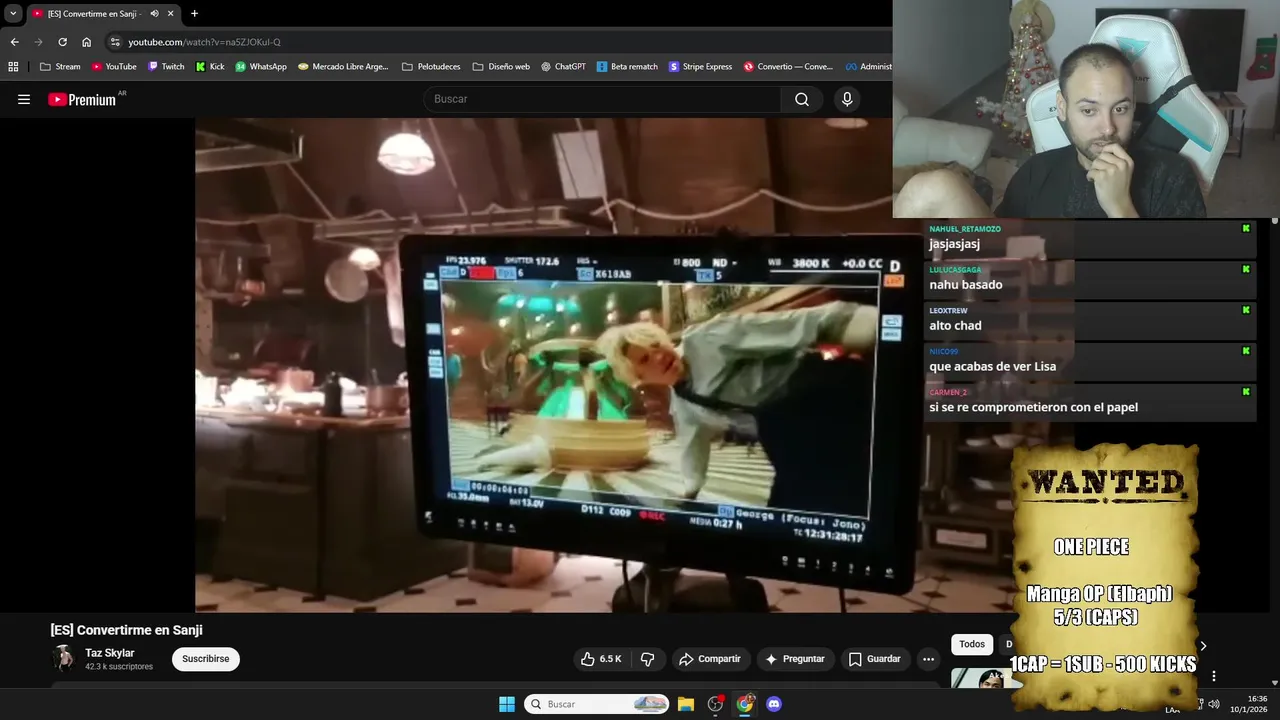Screen dimensions: 1280x720
Task: Open the Beta rematch bookmark
Action: (628, 67)
